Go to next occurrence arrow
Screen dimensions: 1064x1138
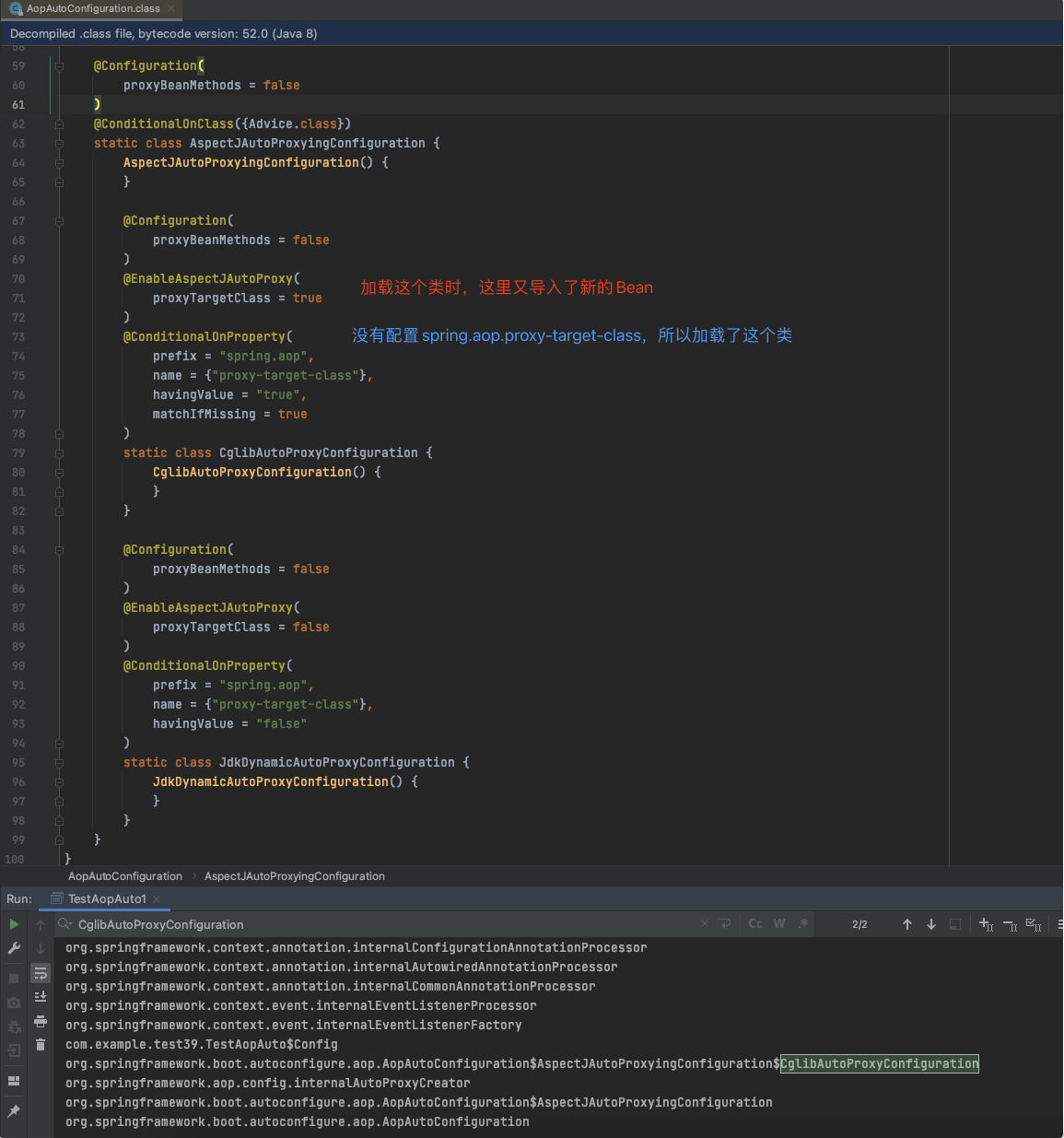931,924
